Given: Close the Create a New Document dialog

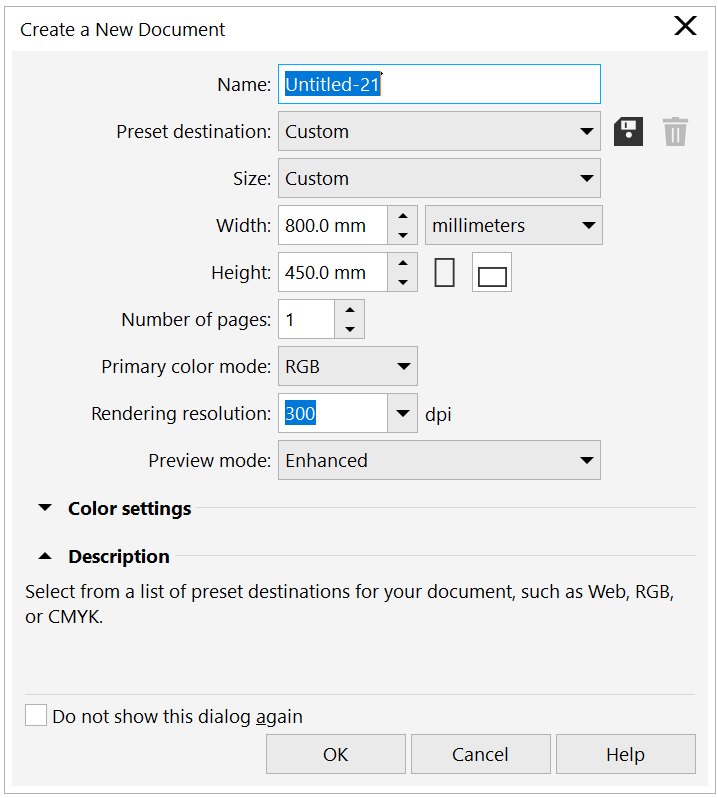Looking at the screenshot, I should 685,27.
